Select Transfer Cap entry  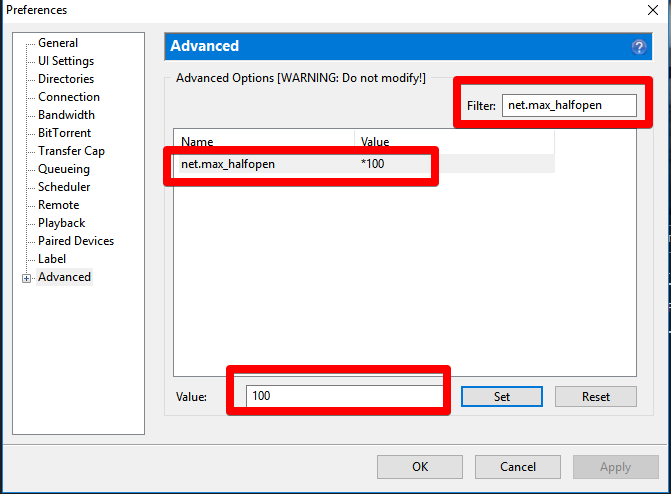click(x=71, y=151)
